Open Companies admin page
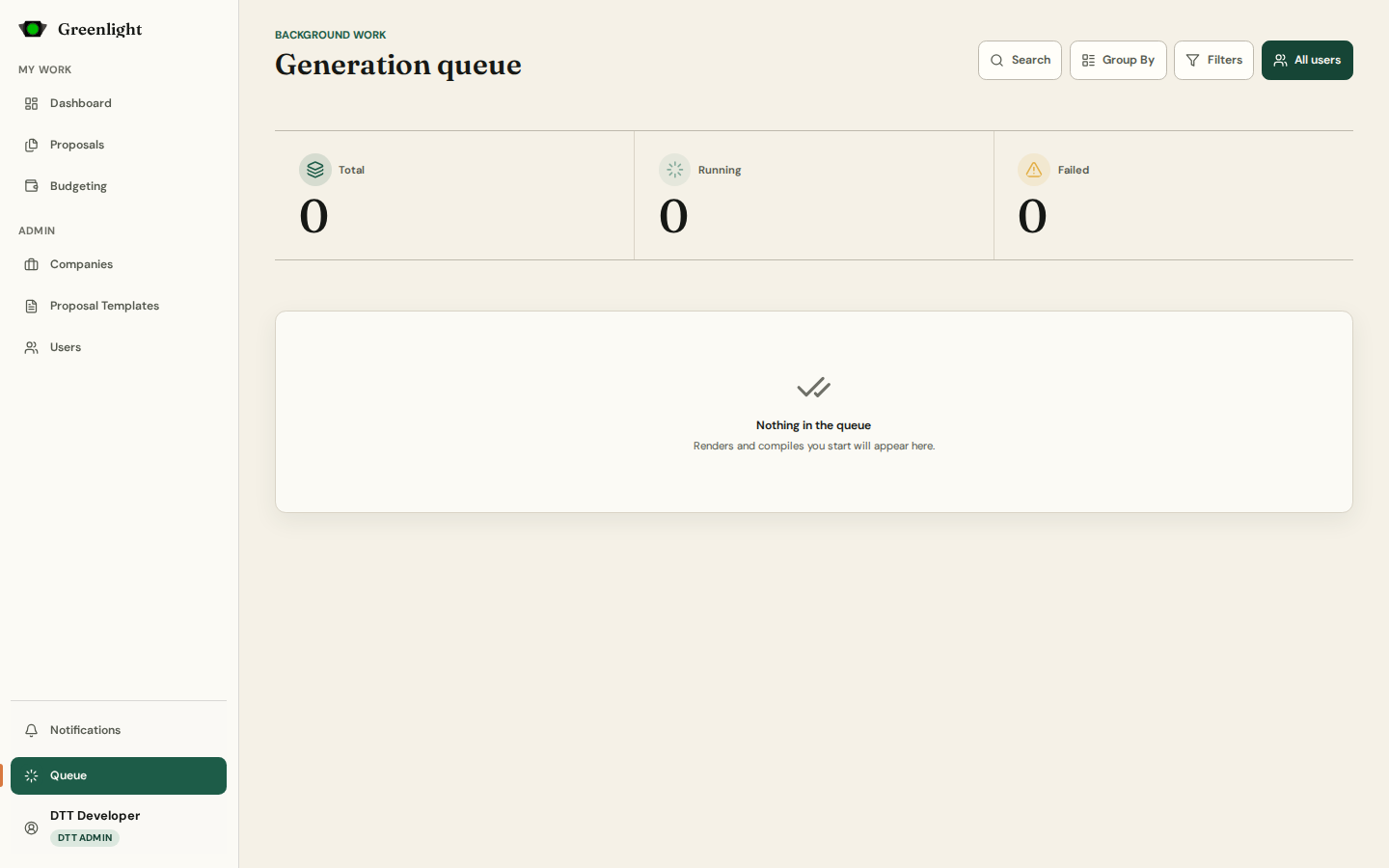The width and height of the screenshot is (1389, 868). [119, 264]
